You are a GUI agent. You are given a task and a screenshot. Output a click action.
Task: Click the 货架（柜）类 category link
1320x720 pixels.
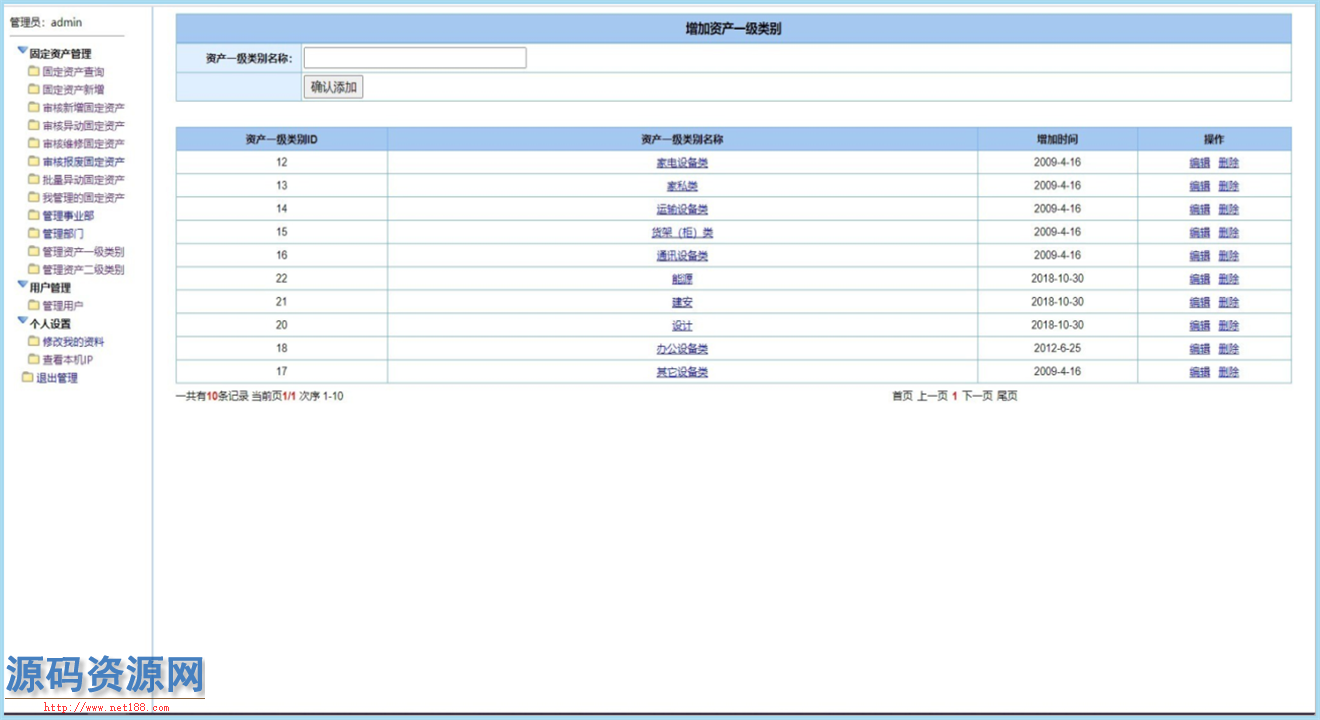pyautogui.click(x=682, y=233)
